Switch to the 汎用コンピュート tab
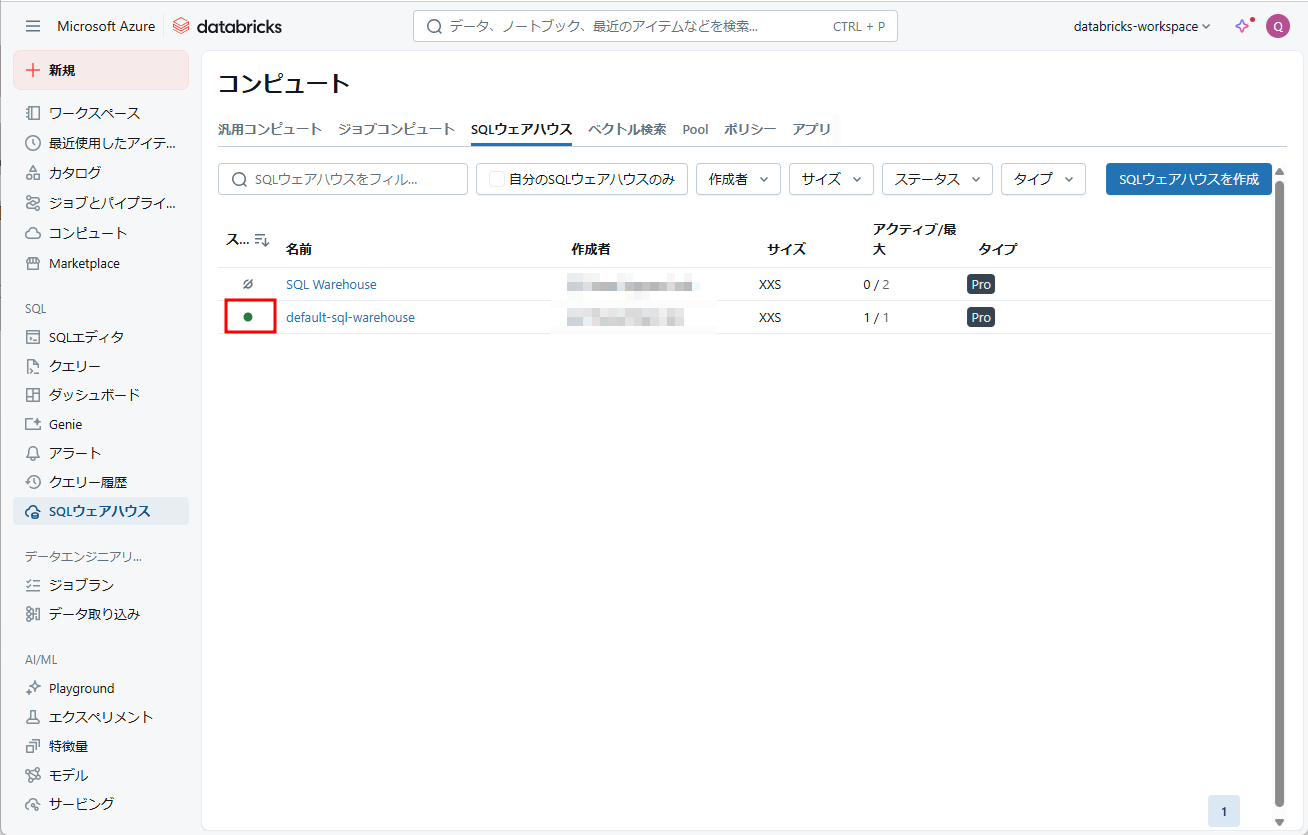 pos(270,129)
